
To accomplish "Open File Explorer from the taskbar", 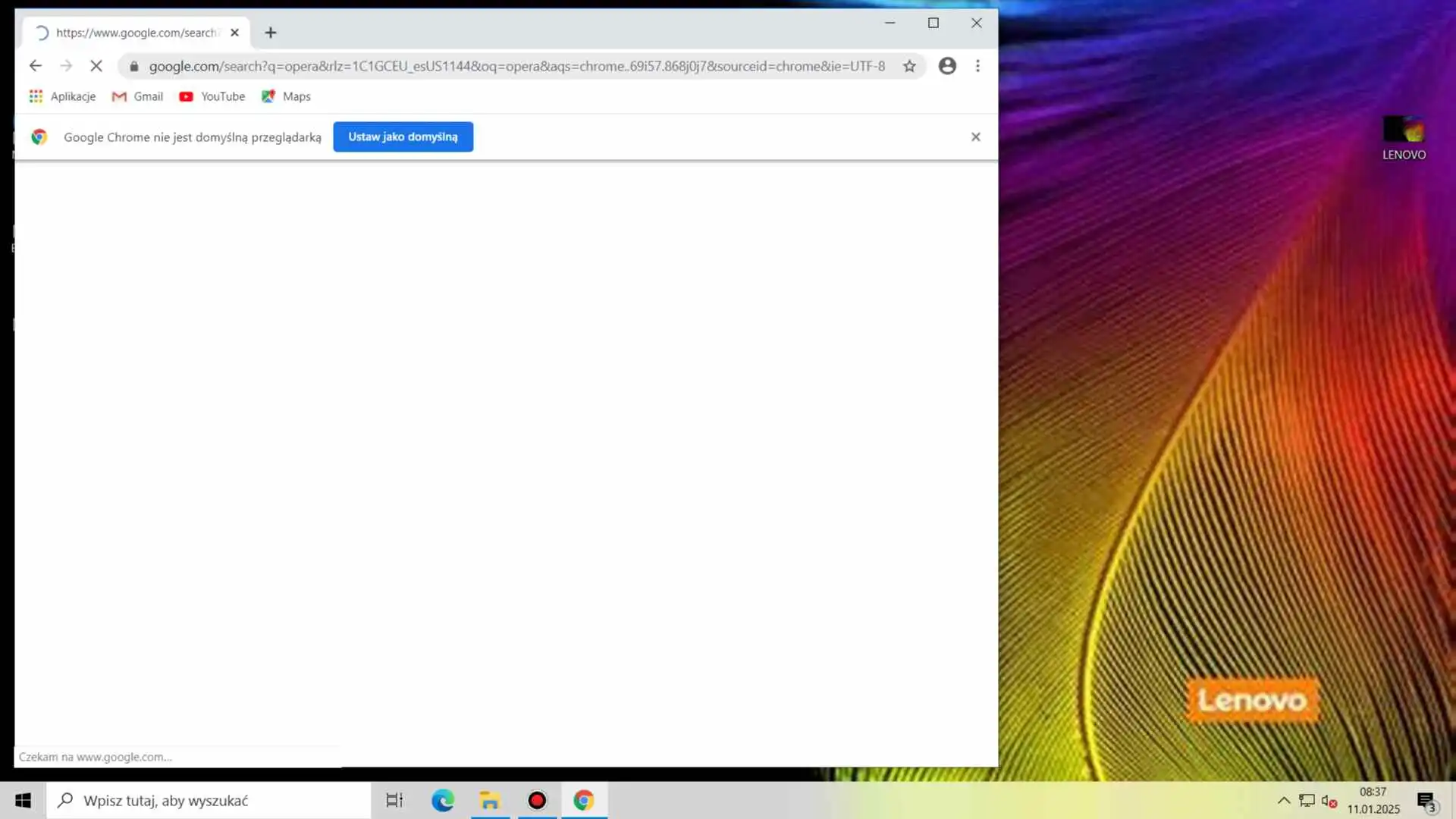I will 490,800.
